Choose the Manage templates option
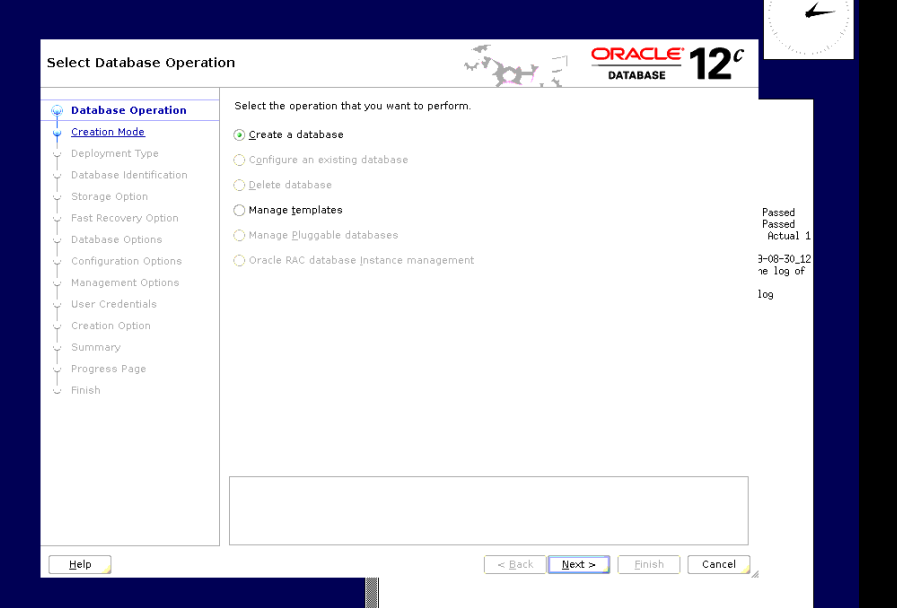Screen dimensions: 897x608 coord(238,210)
